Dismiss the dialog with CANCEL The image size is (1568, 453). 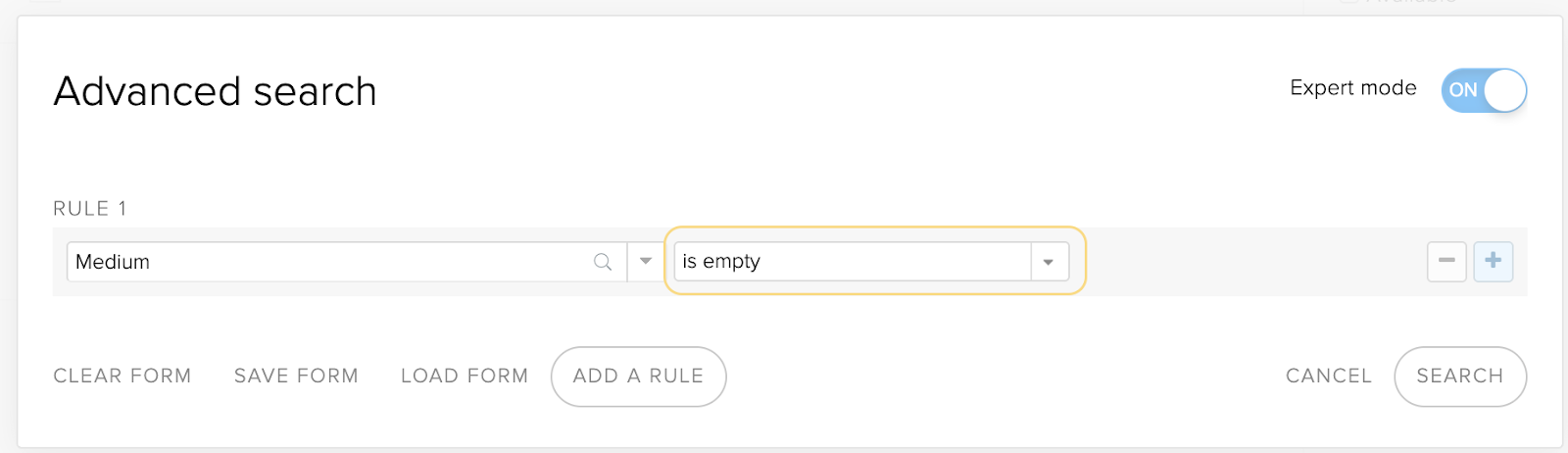(1329, 376)
